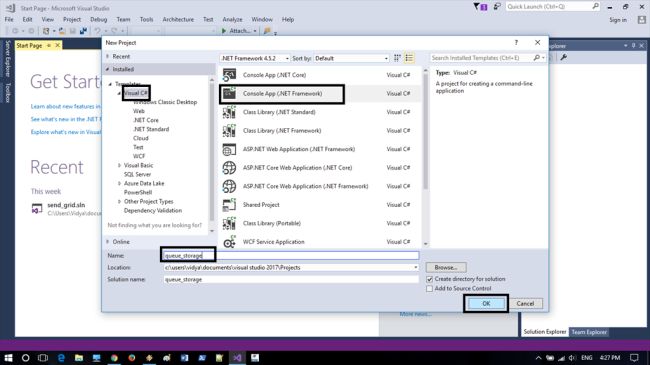Click the Solution Explorer wrench properties icon
Screen dimensions: 650x365
click(x=563, y=58)
